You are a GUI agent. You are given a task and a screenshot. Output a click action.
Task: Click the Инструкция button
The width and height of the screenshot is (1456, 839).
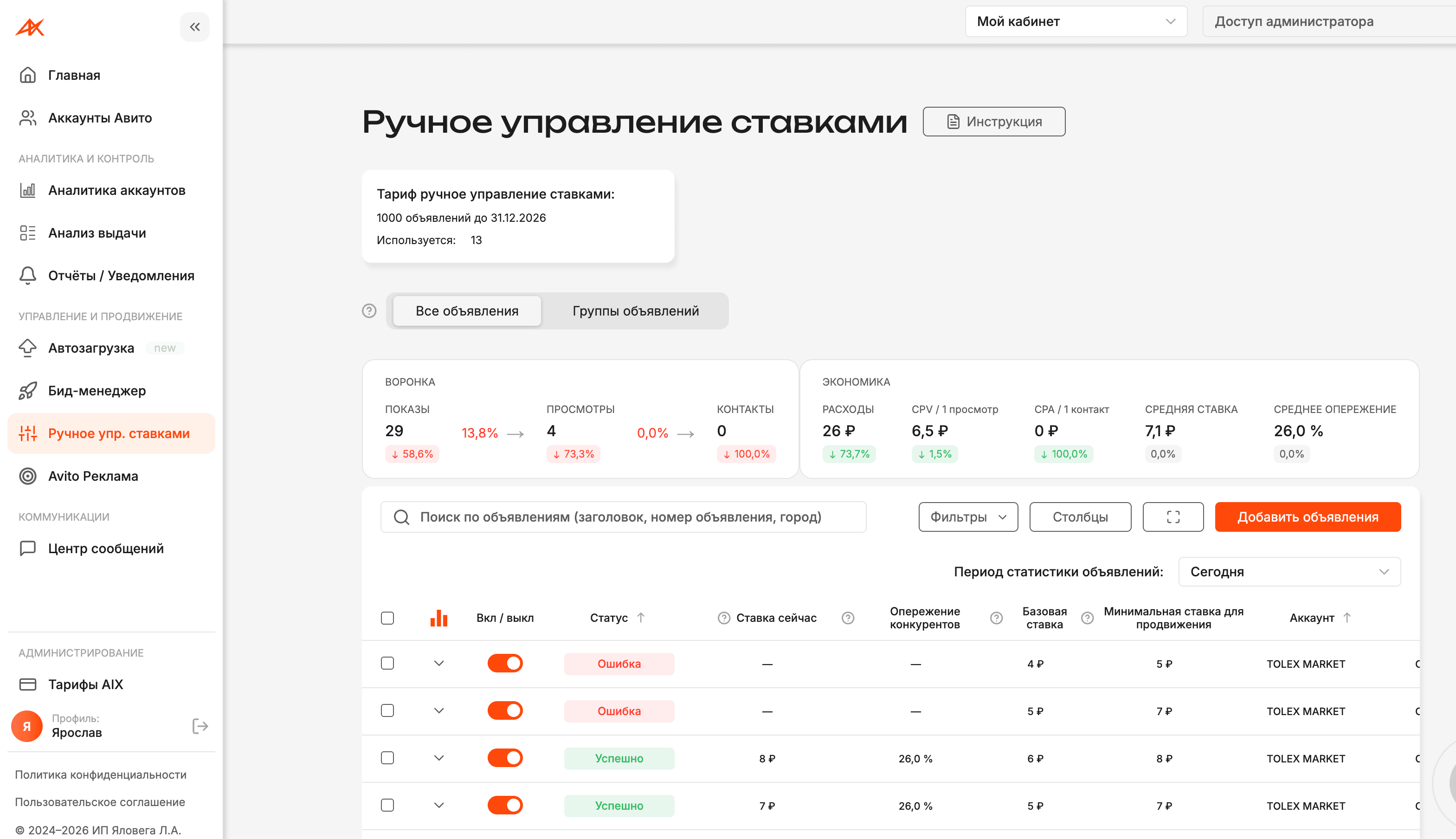[x=994, y=122]
